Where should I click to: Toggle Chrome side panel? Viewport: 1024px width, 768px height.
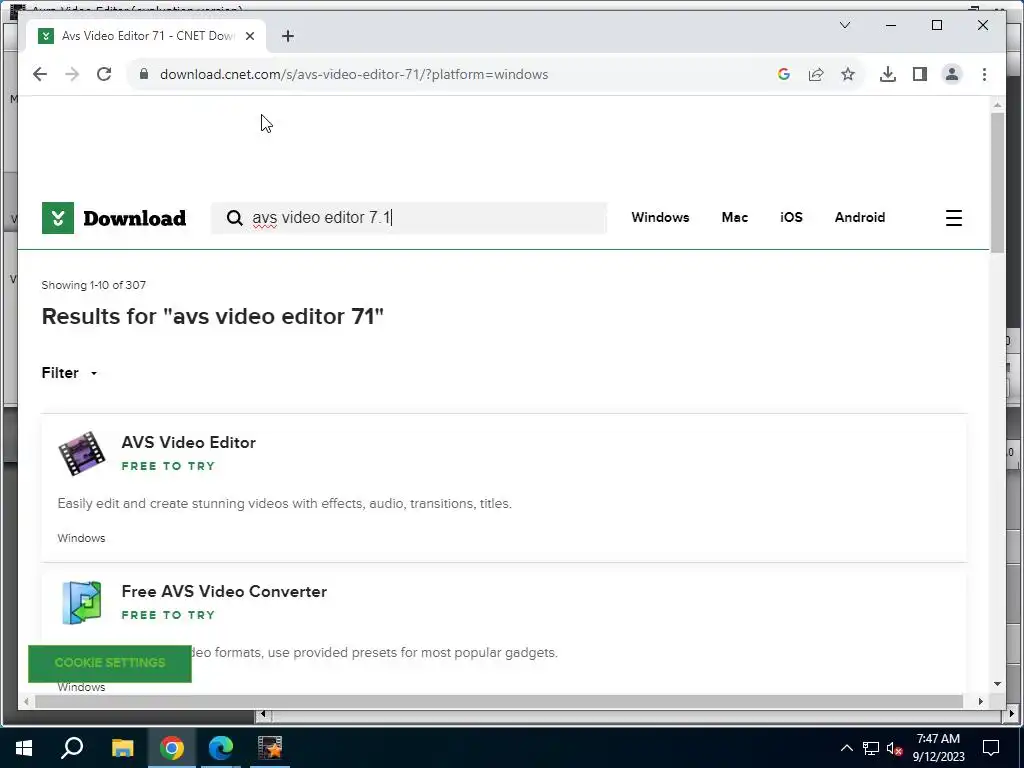coord(920,74)
